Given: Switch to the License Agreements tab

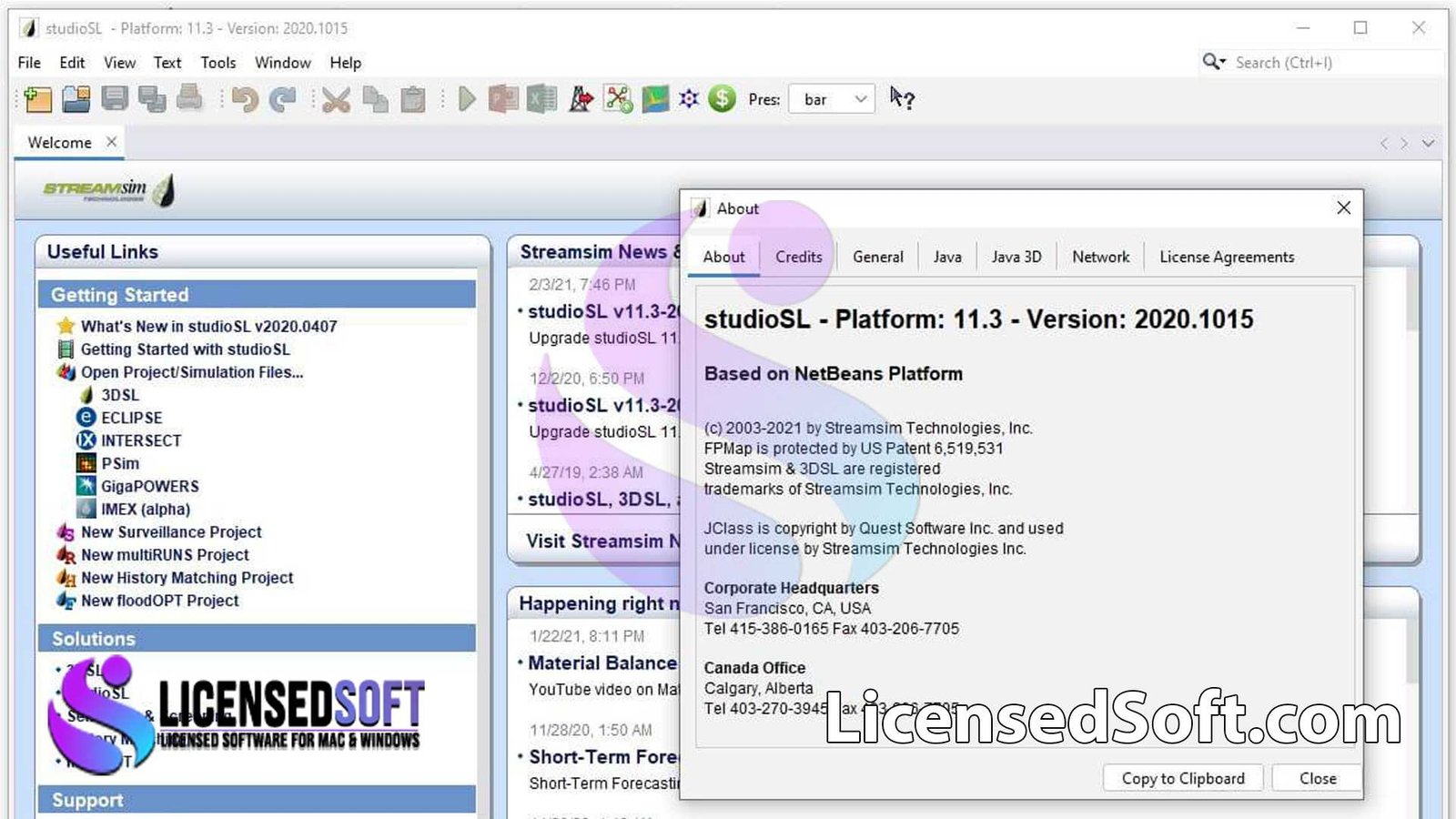Looking at the screenshot, I should [1227, 257].
